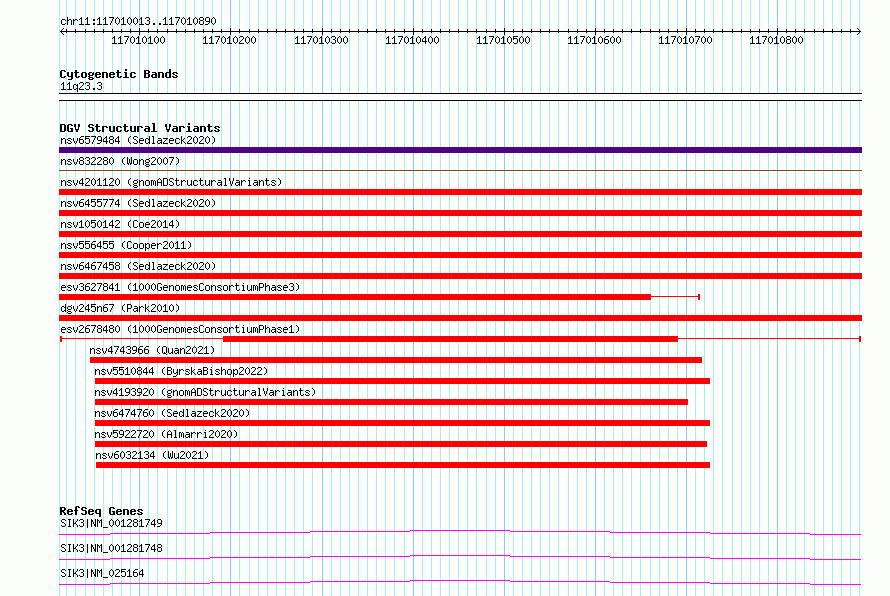Viewport: 890px width, 596px height.
Task: Click the nsv6579484 (Sedlazeck2020) variant label
Action: click(x=138, y=140)
